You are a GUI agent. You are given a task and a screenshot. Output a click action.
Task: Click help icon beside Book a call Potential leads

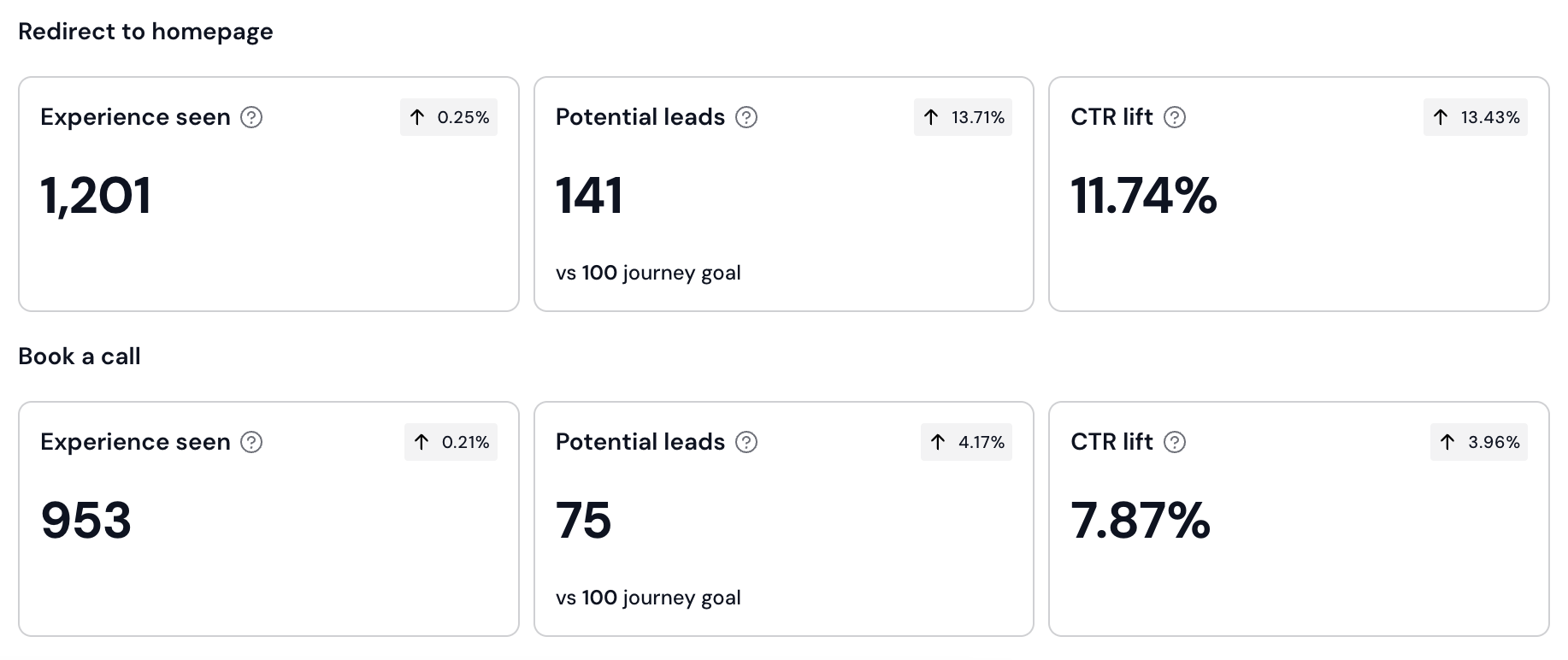746,442
